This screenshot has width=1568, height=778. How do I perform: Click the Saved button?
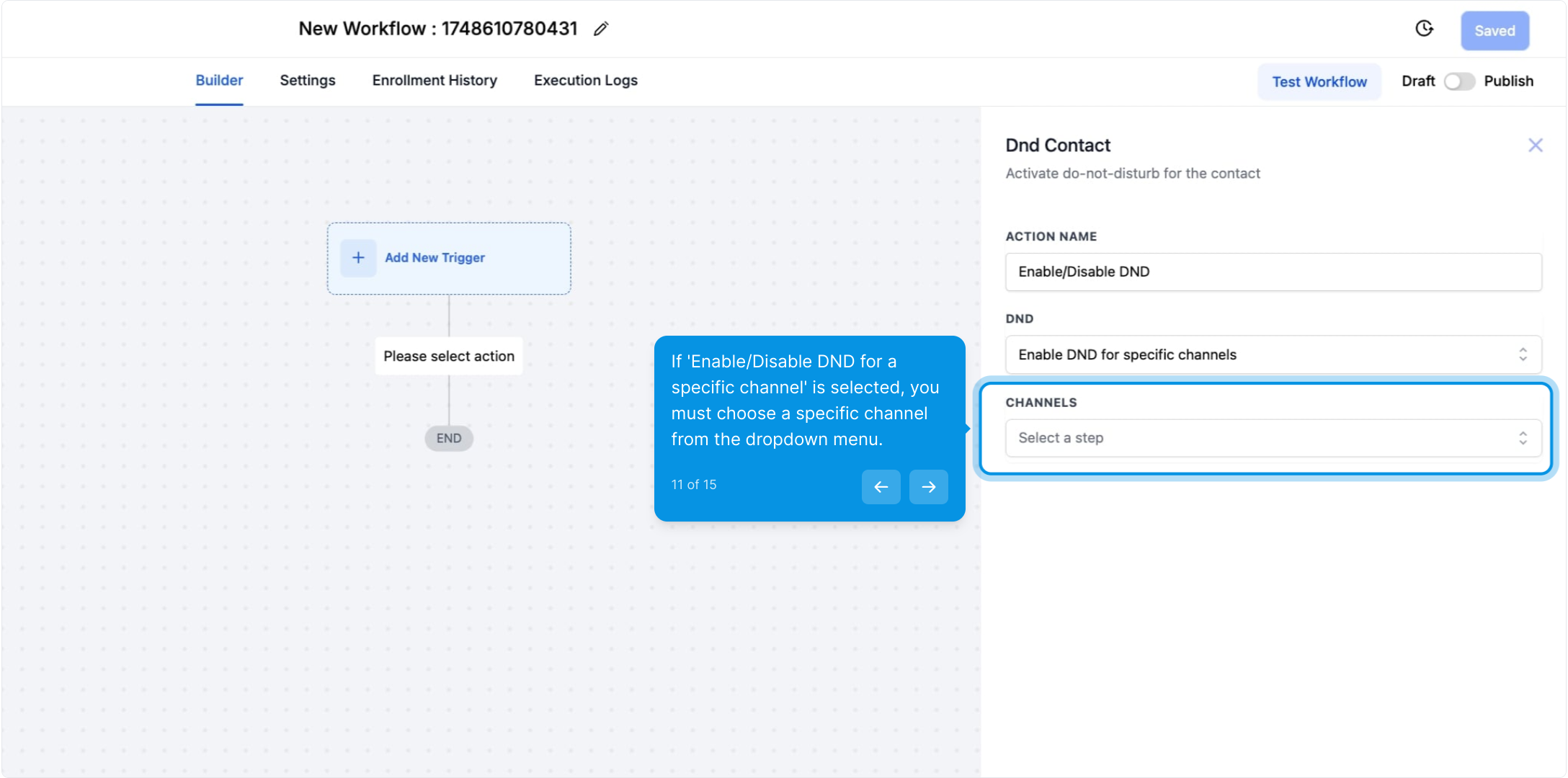coord(1494,31)
